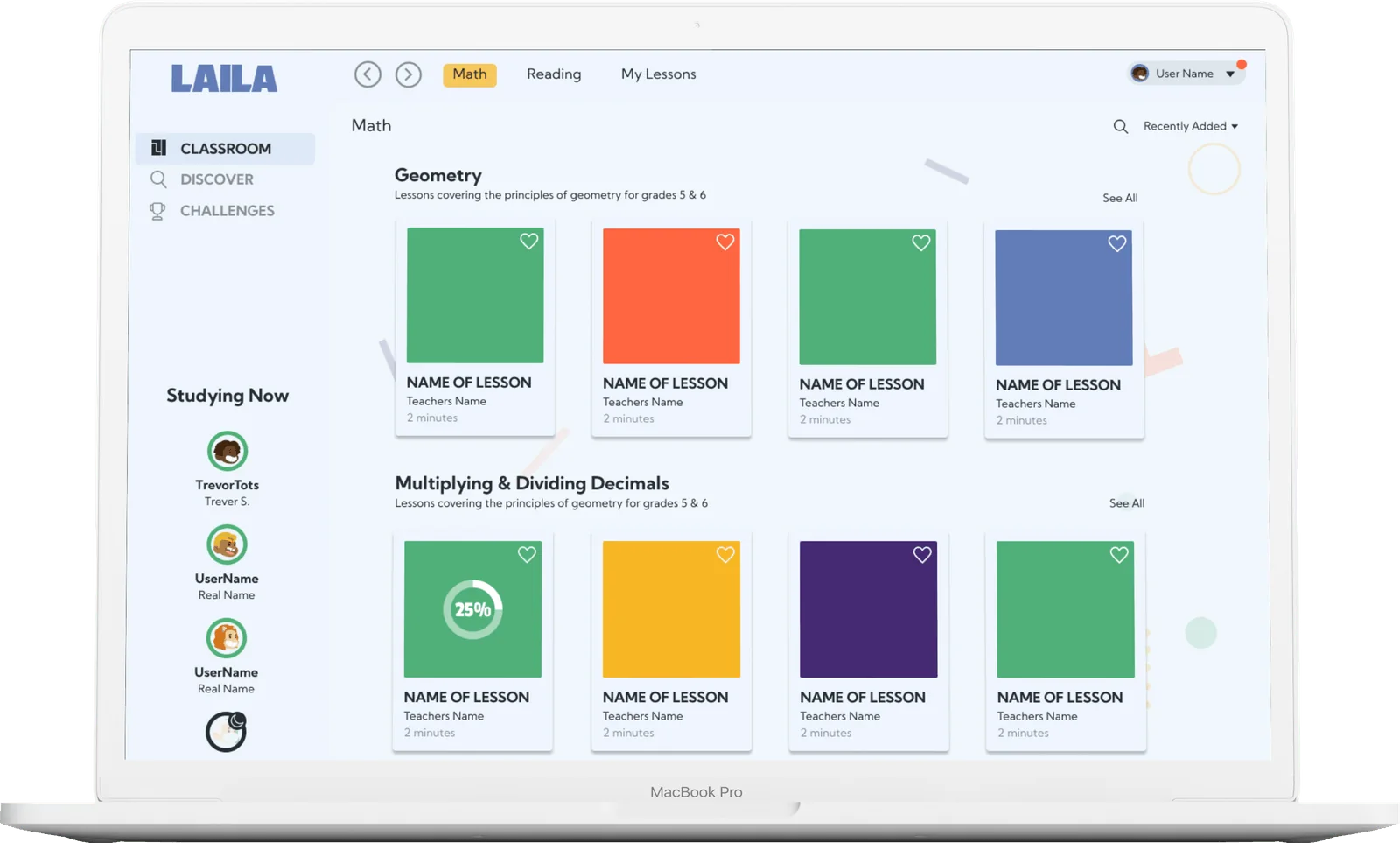Viewport: 1400px width, 843px height.
Task: Click the 25% progress ring
Action: pyautogui.click(x=472, y=609)
